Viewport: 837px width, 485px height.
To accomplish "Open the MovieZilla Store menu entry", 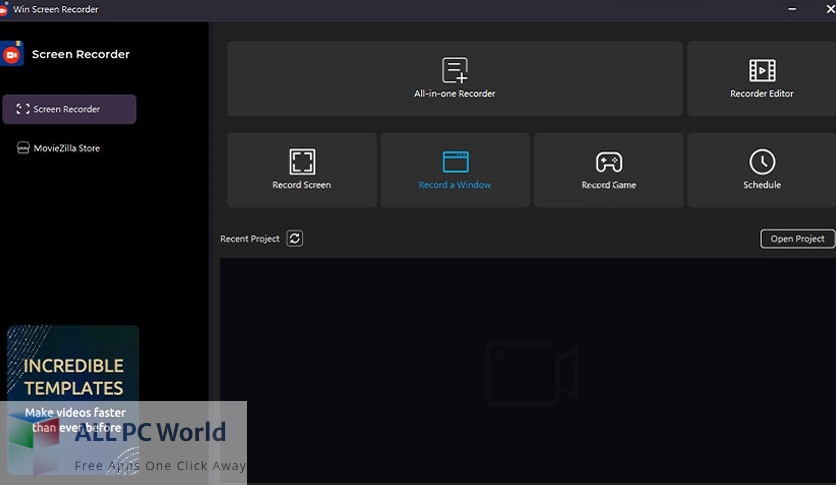I will click(67, 148).
